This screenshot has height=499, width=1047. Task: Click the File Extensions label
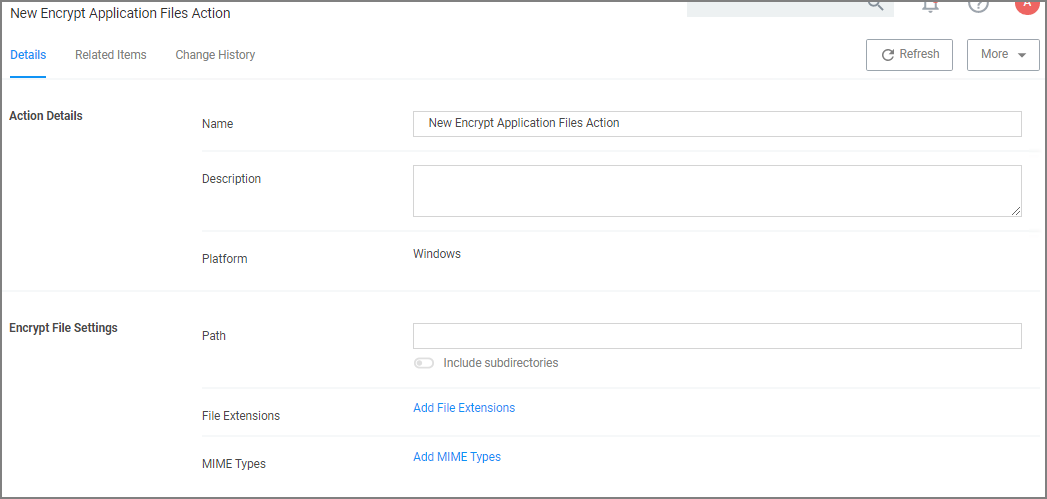pos(241,415)
